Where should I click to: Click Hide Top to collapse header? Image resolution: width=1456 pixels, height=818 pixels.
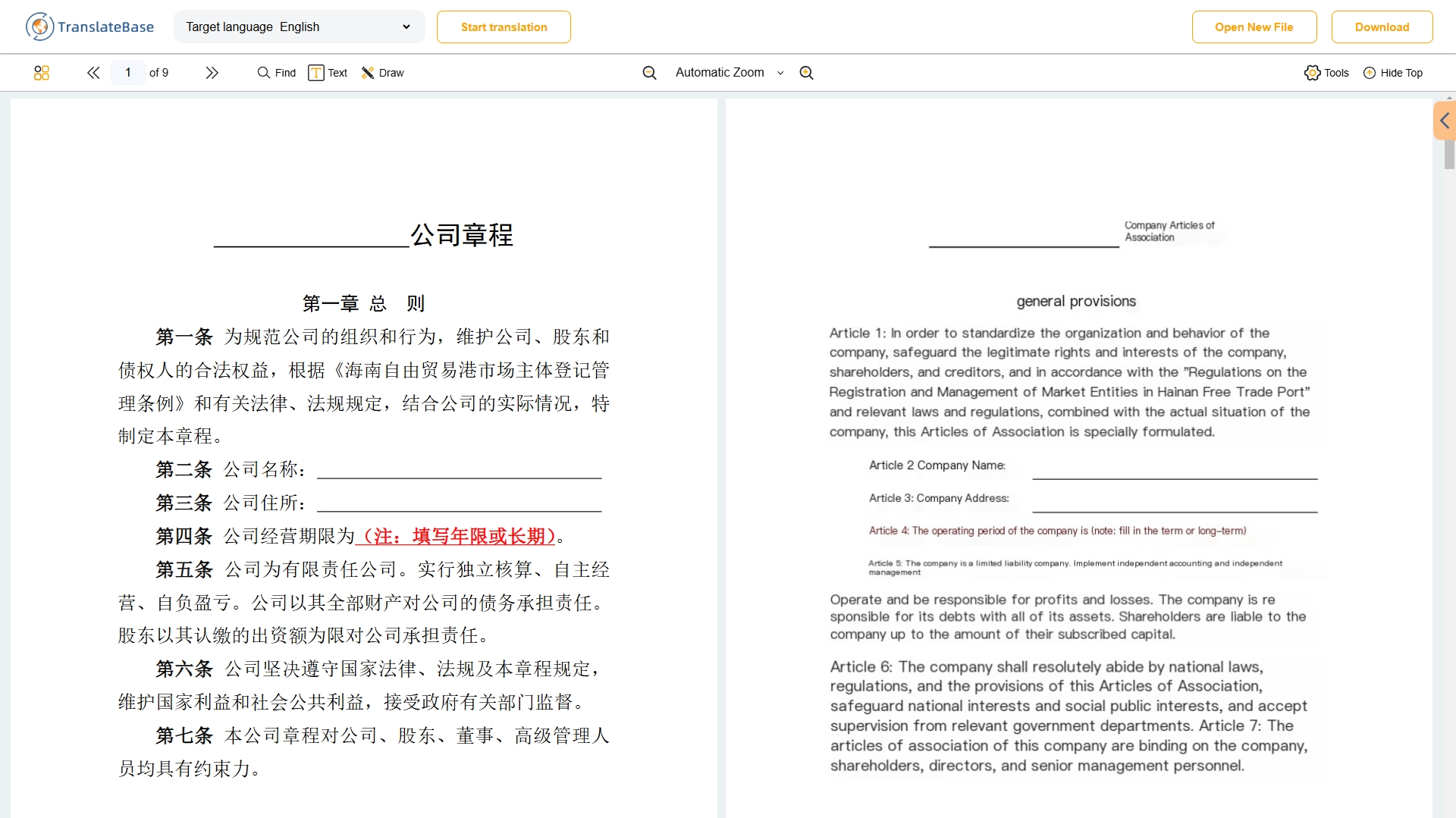[1393, 73]
